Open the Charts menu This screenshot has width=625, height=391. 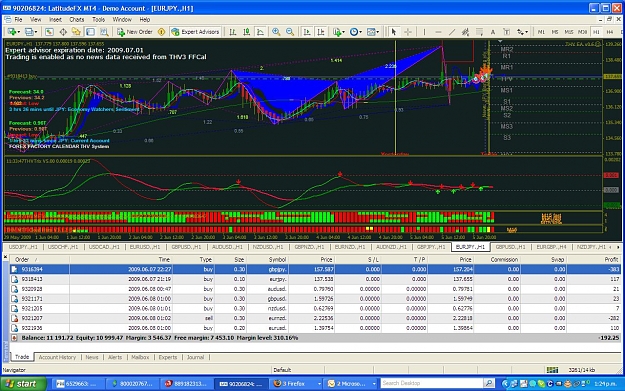[x=77, y=20]
